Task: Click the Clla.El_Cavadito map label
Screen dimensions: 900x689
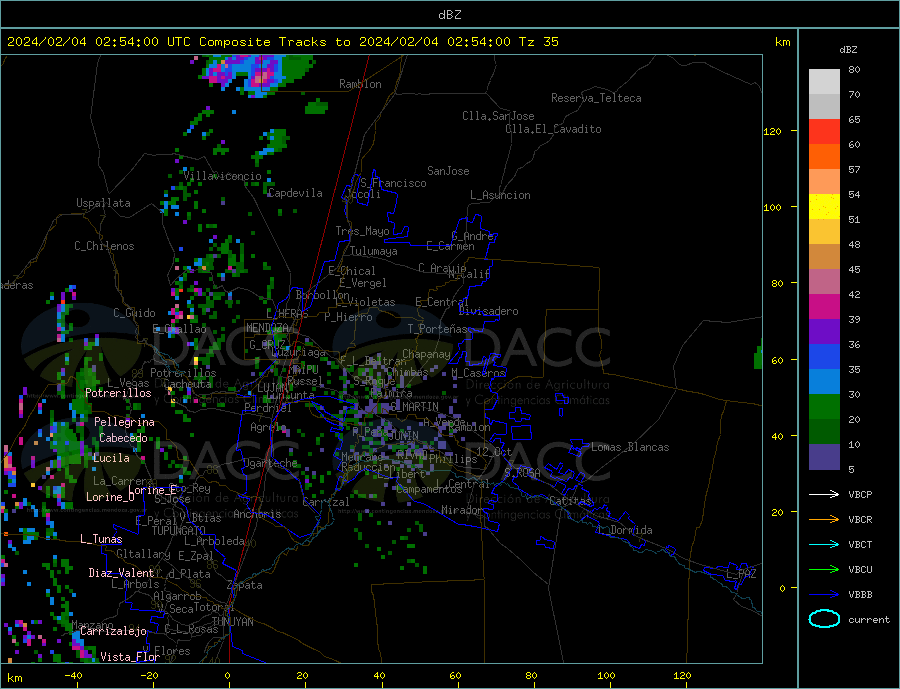Action: click(553, 129)
